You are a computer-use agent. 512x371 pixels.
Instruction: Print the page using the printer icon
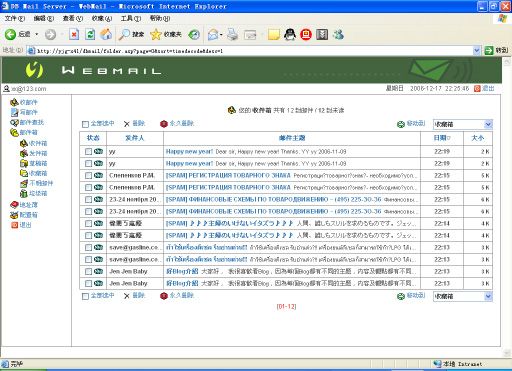coord(232,34)
